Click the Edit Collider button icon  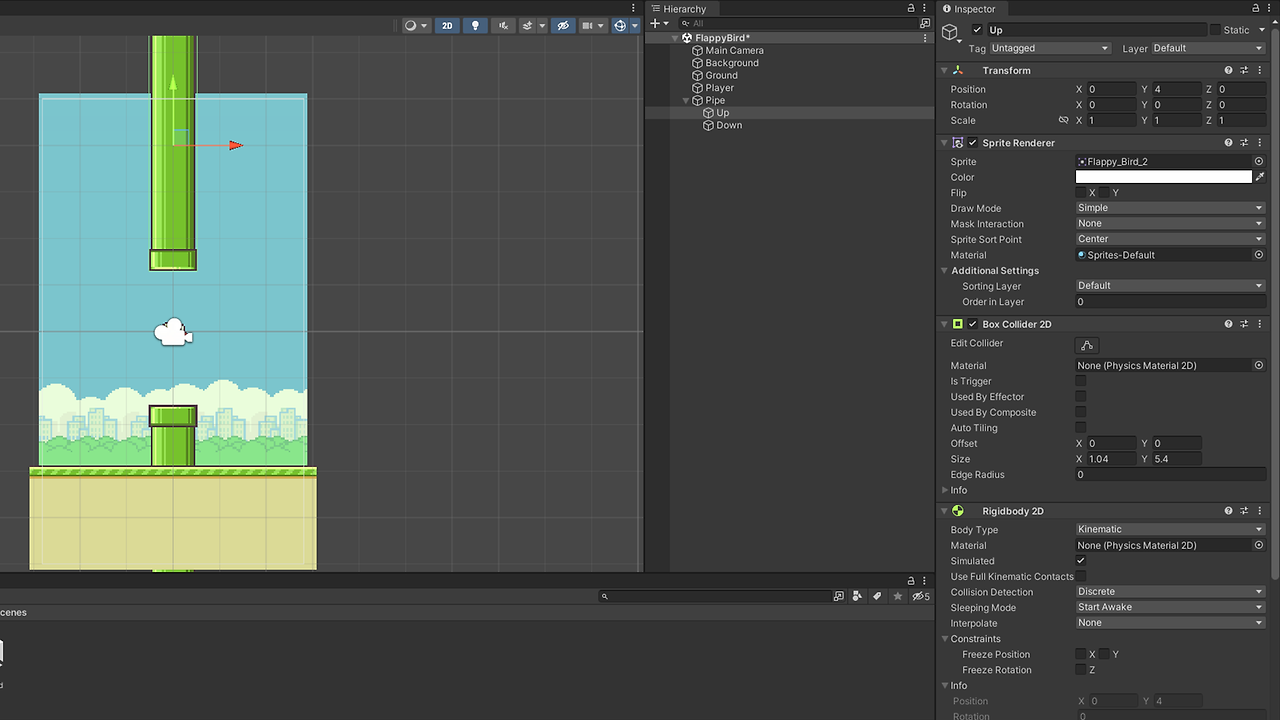coord(1087,345)
